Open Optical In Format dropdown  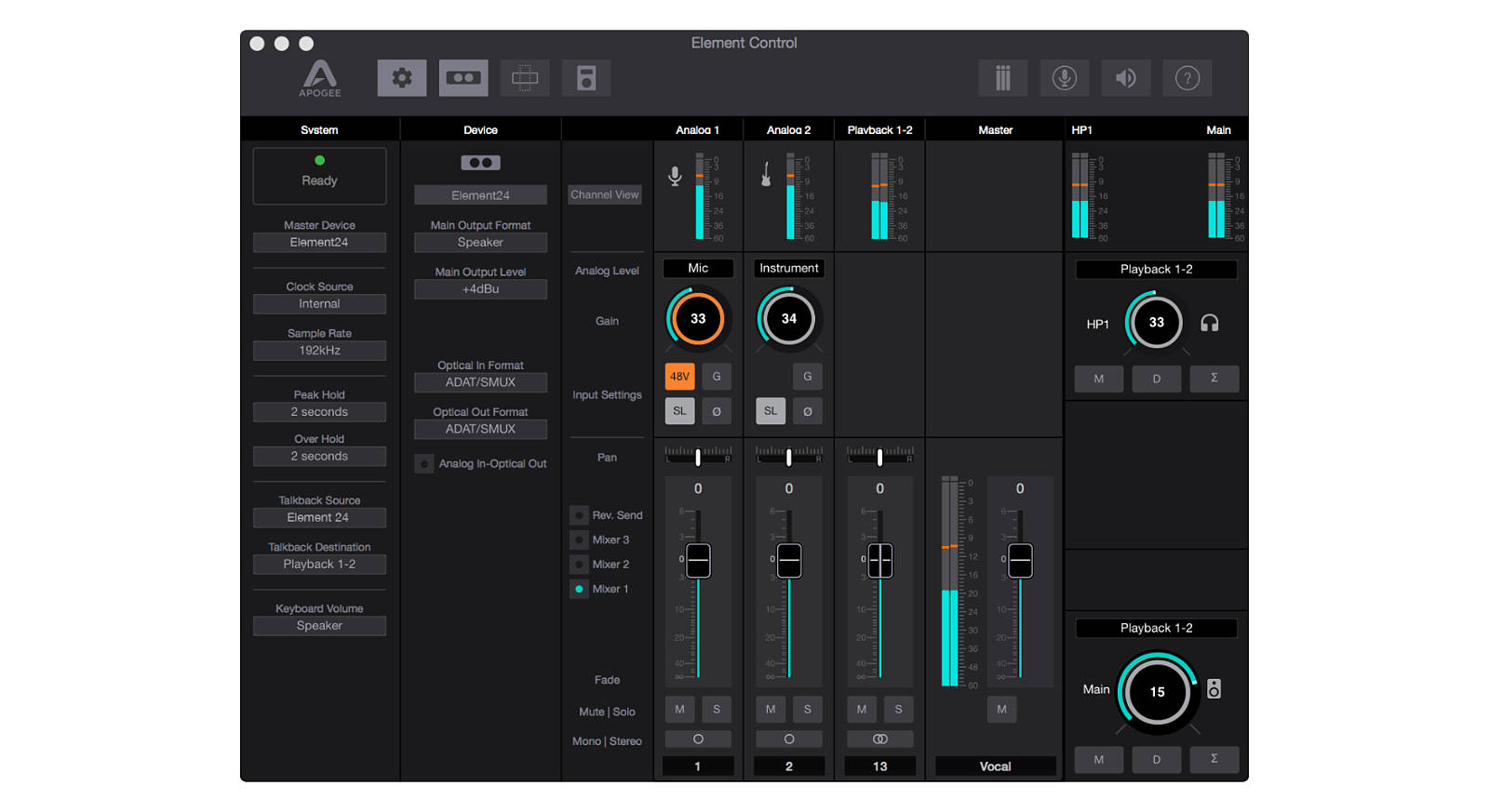[x=480, y=382]
